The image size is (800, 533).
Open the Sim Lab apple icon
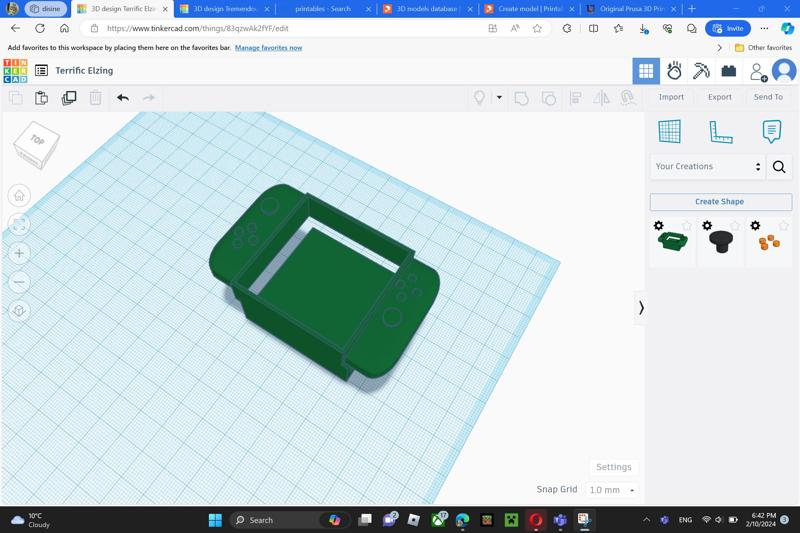coord(674,71)
